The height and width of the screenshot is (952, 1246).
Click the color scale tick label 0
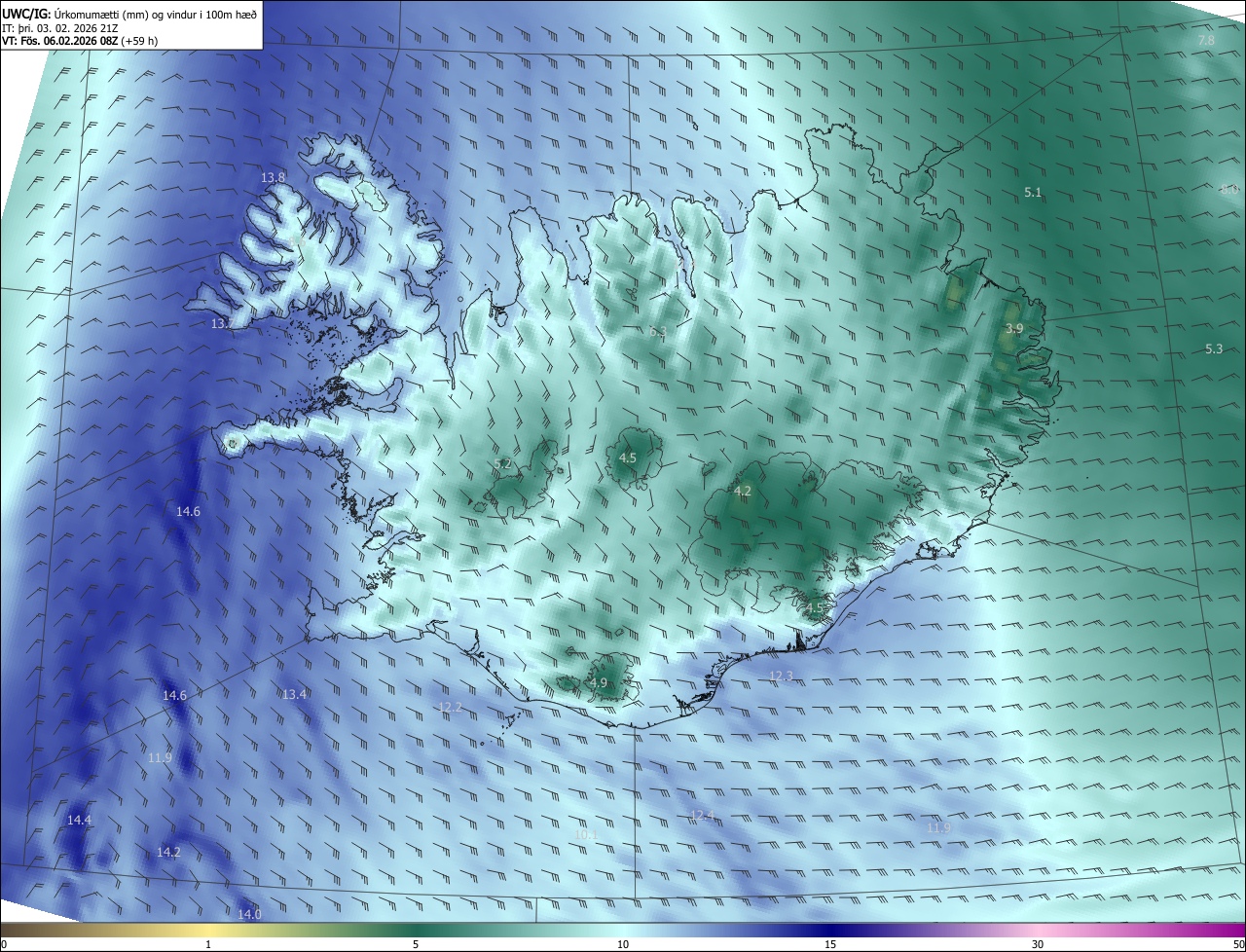click(4, 944)
